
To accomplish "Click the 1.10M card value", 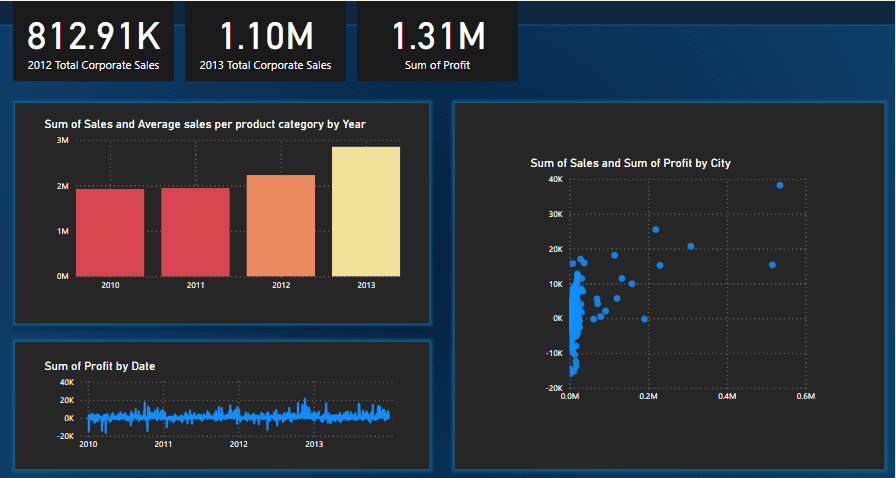I will point(266,36).
